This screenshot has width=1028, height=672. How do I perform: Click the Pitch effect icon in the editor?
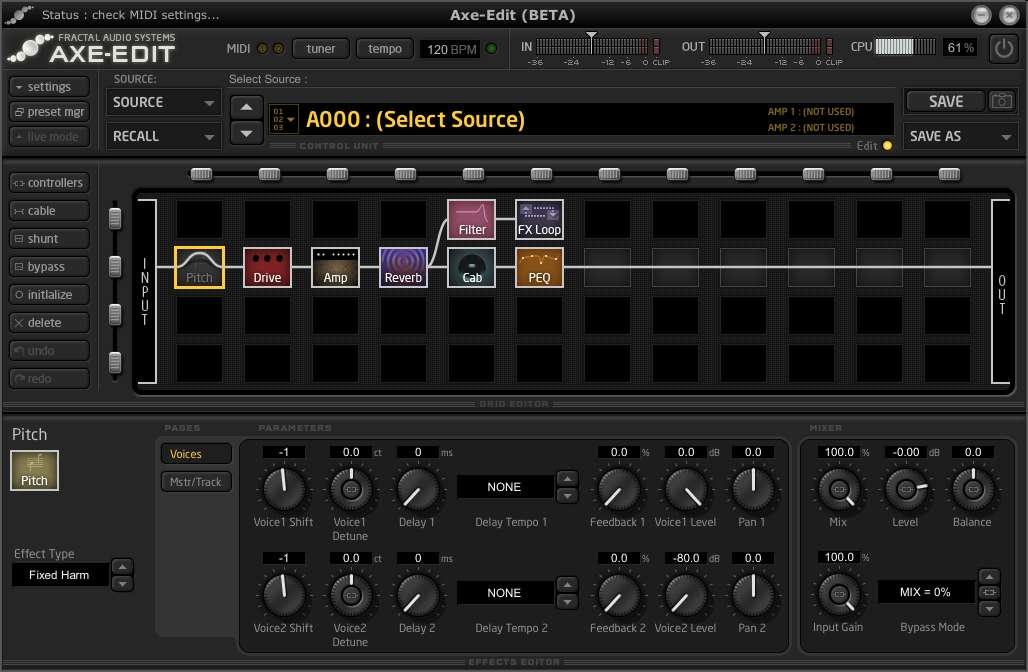(34, 470)
